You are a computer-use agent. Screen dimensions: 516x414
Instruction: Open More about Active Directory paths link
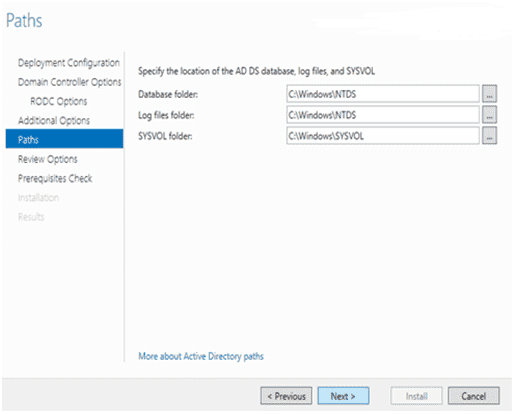pyautogui.click(x=201, y=356)
